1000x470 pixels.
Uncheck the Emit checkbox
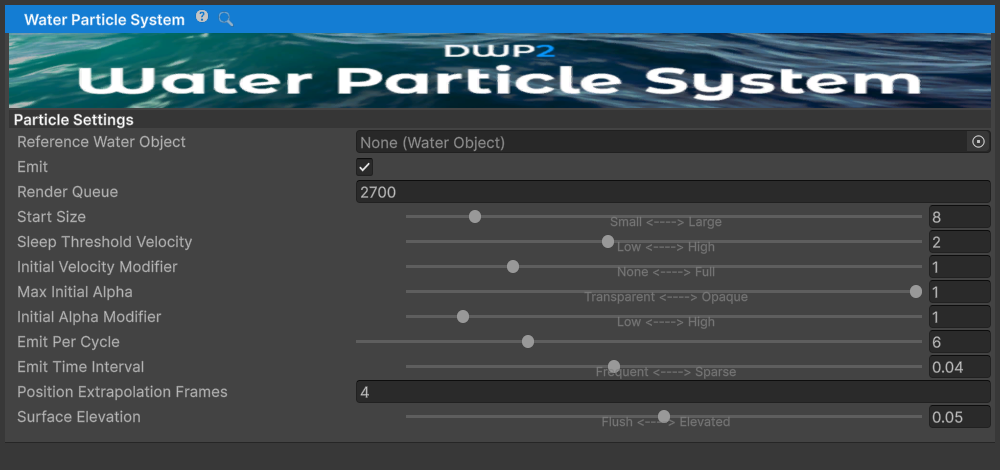coord(364,167)
